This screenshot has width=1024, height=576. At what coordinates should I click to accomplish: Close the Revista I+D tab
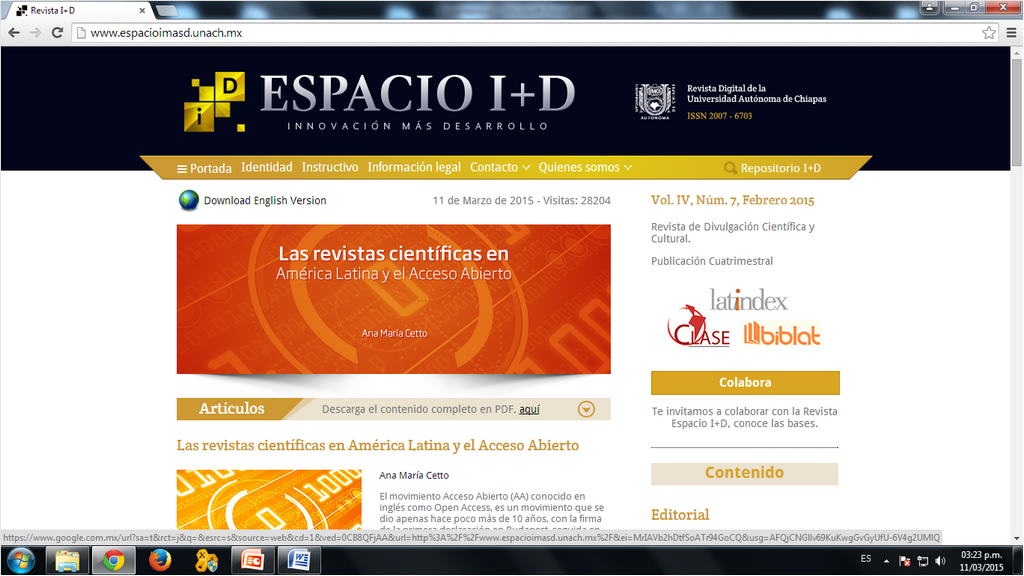[142, 10]
